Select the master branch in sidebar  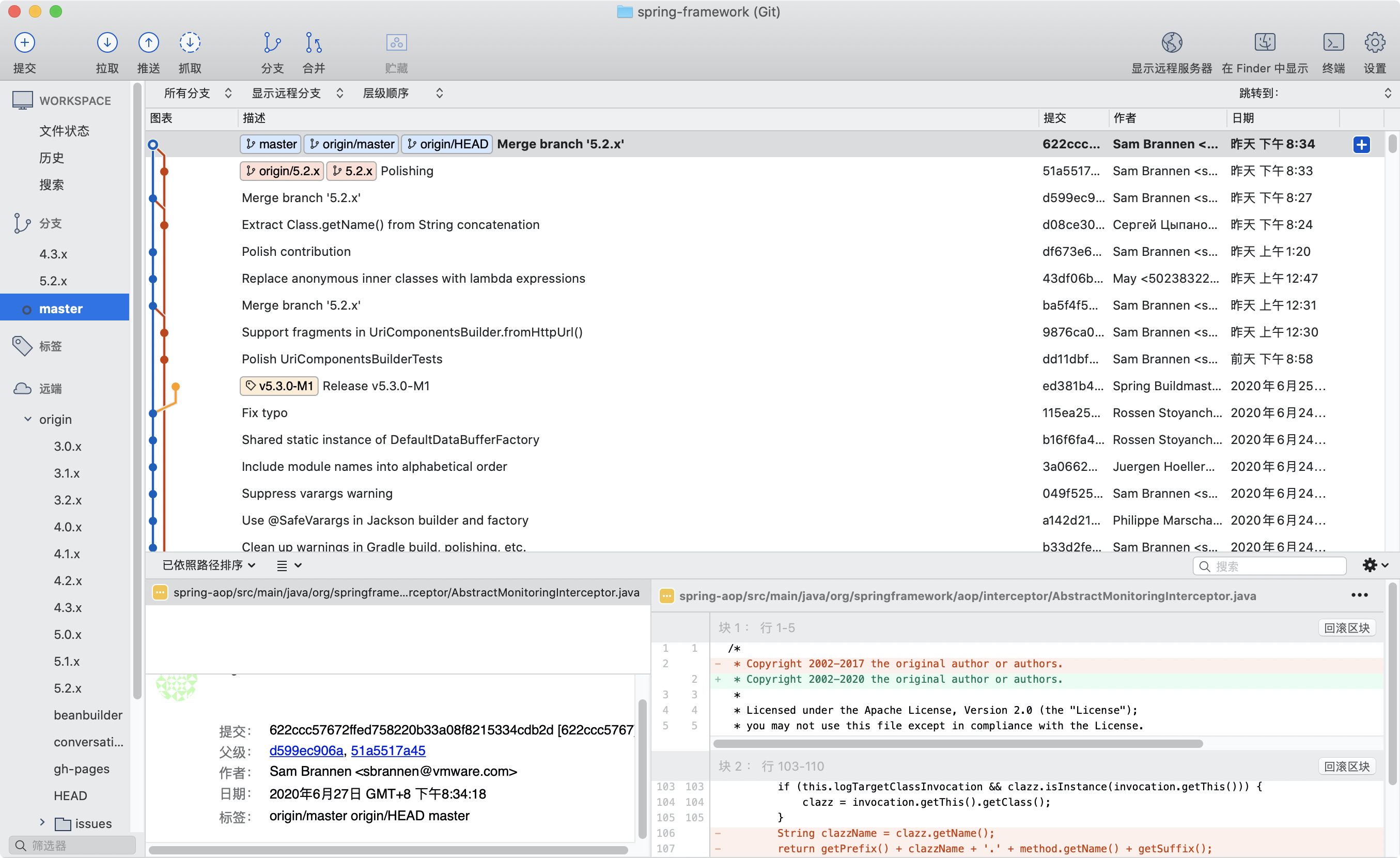(64, 308)
